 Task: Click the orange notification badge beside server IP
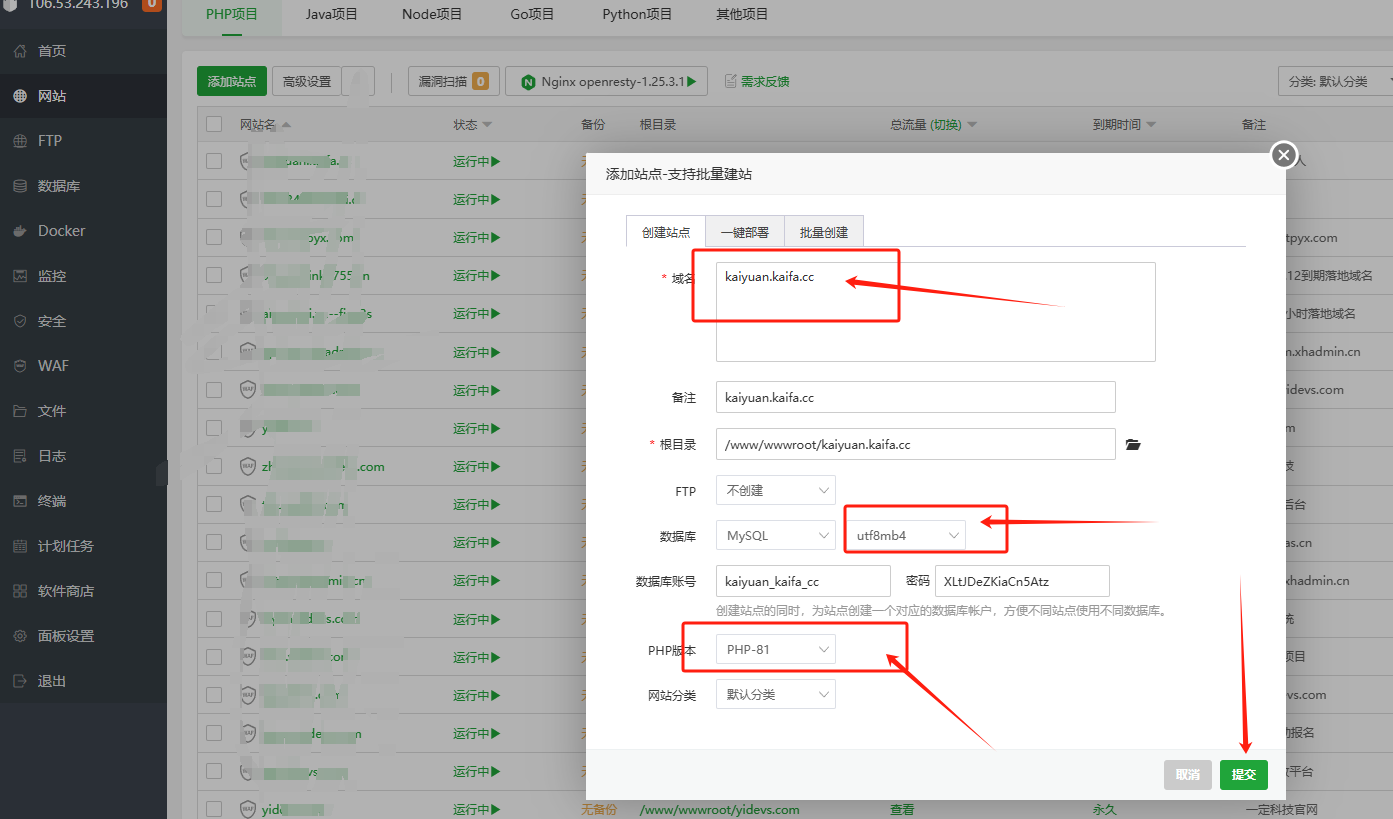click(x=152, y=4)
